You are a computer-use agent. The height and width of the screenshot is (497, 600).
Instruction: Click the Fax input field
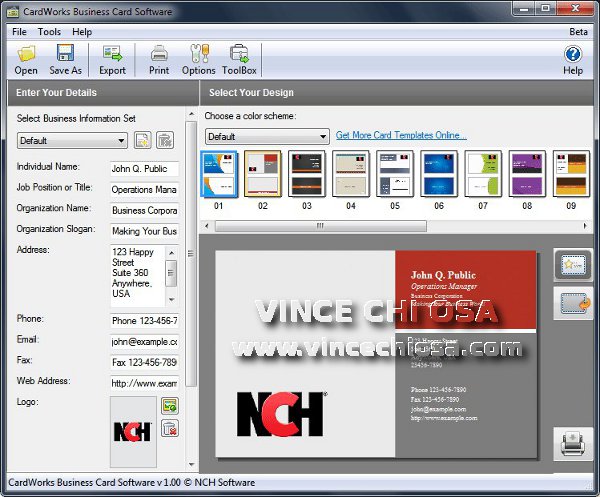tap(144, 362)
